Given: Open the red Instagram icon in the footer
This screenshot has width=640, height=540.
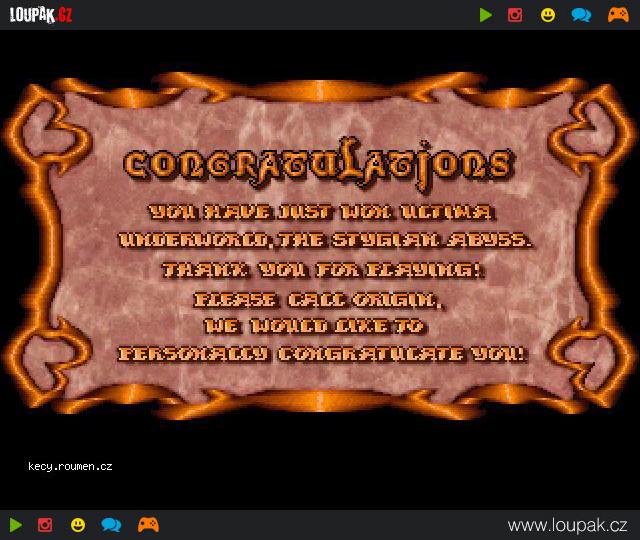Looking at the screenshot, I should pos(45,525).
